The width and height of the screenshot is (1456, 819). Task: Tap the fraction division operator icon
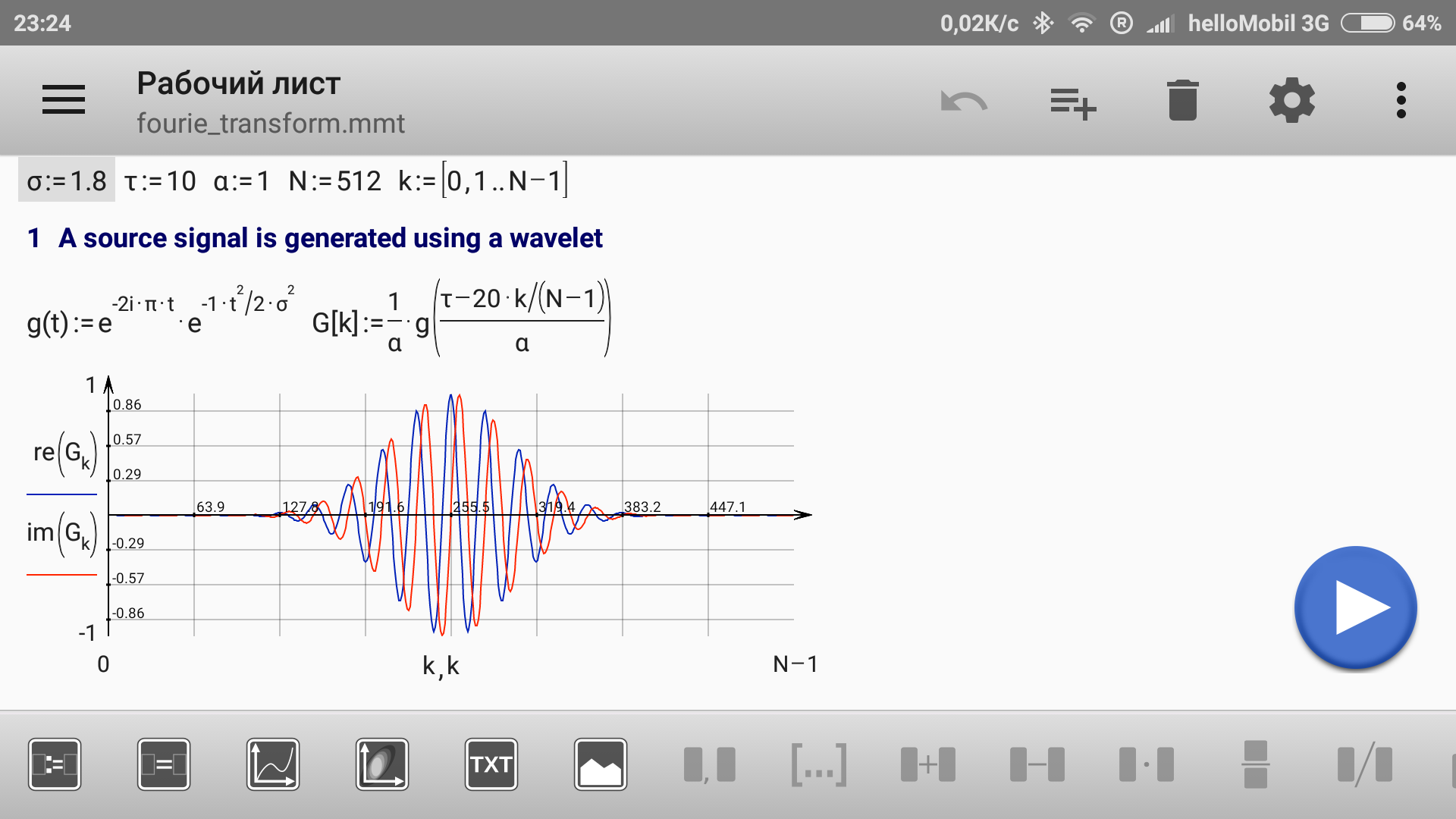click(1256, 764)
